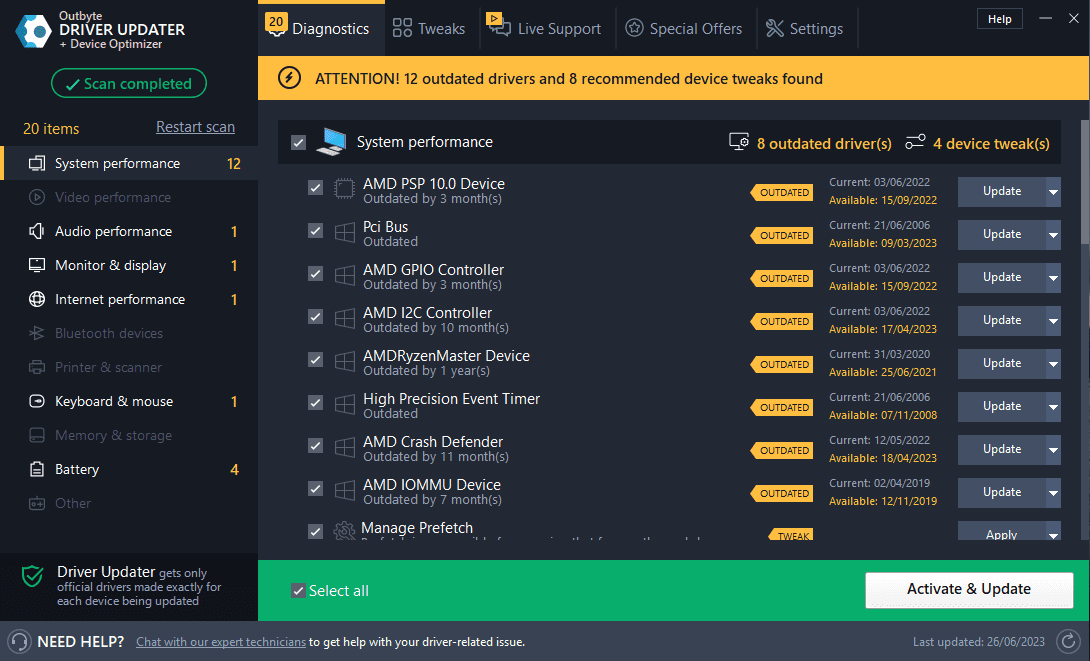Click the Help button

pyautogui.click(x=1000, y=19)
